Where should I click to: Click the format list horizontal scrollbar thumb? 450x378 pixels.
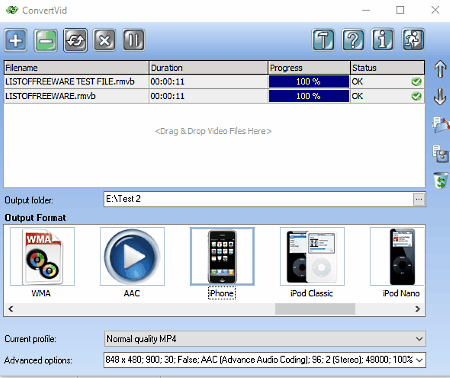(x=315, y=309)
